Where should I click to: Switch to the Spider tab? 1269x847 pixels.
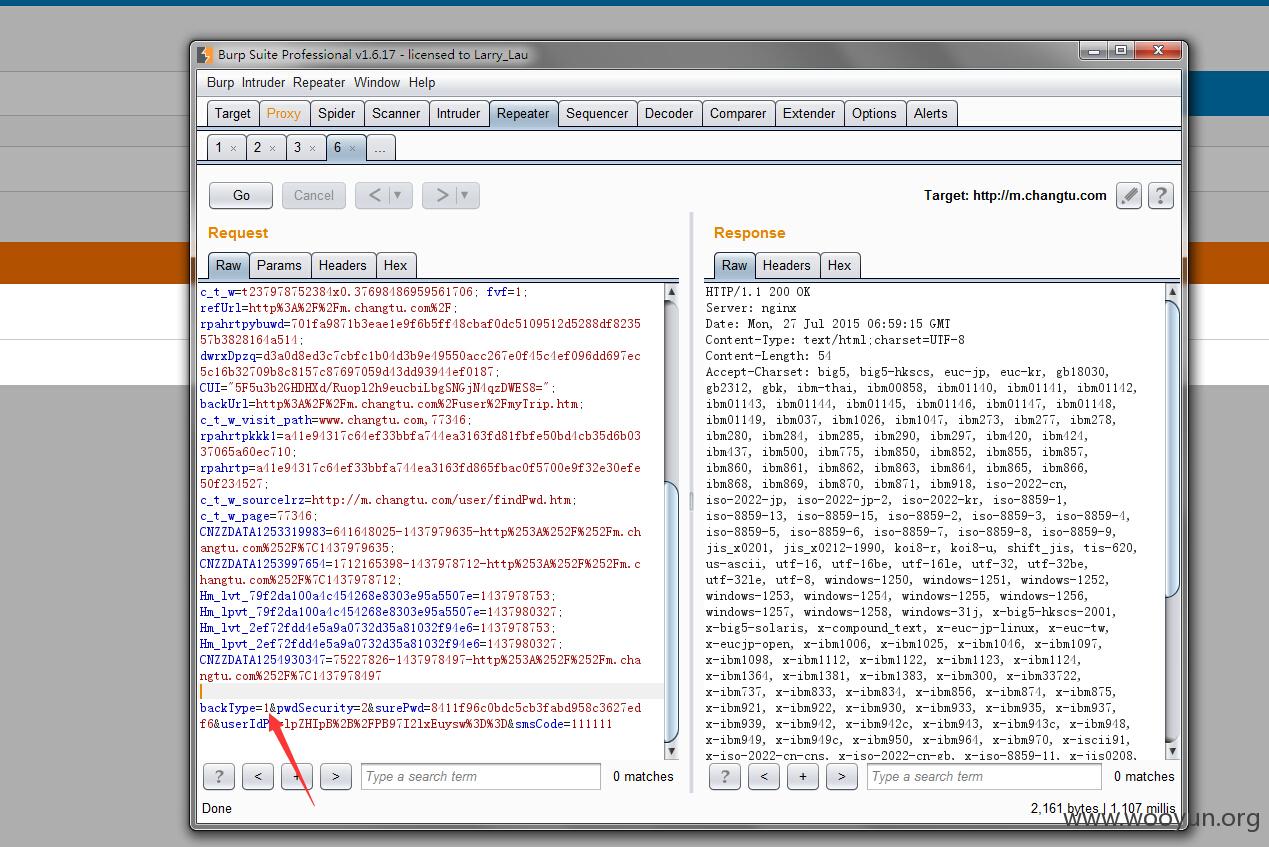[x=337, y=114]
